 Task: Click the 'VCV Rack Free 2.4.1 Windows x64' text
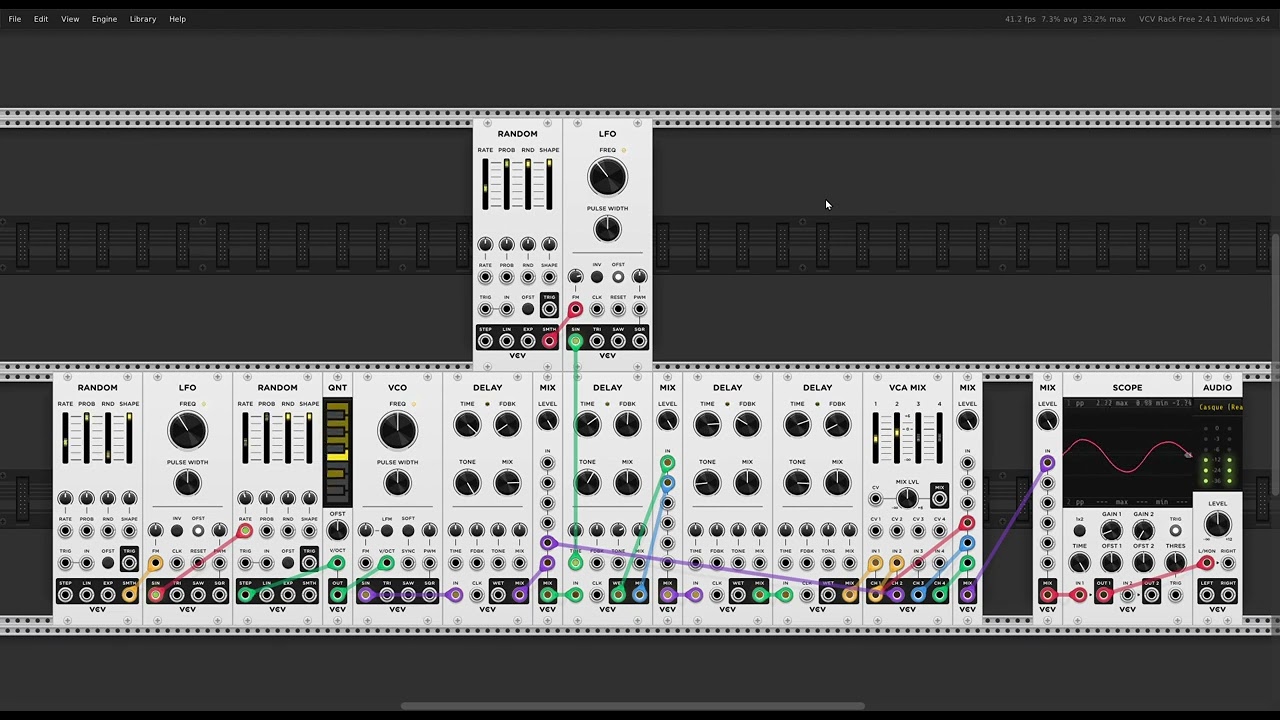1204,19
